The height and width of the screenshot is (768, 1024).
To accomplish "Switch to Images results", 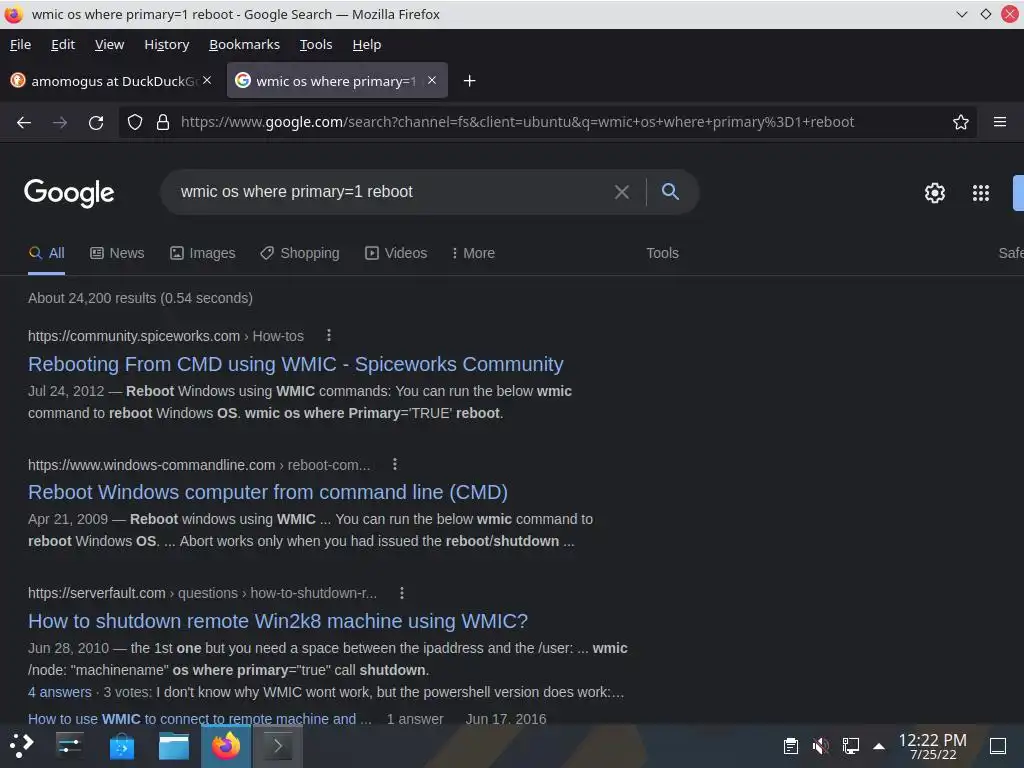I will click(202, 253).
